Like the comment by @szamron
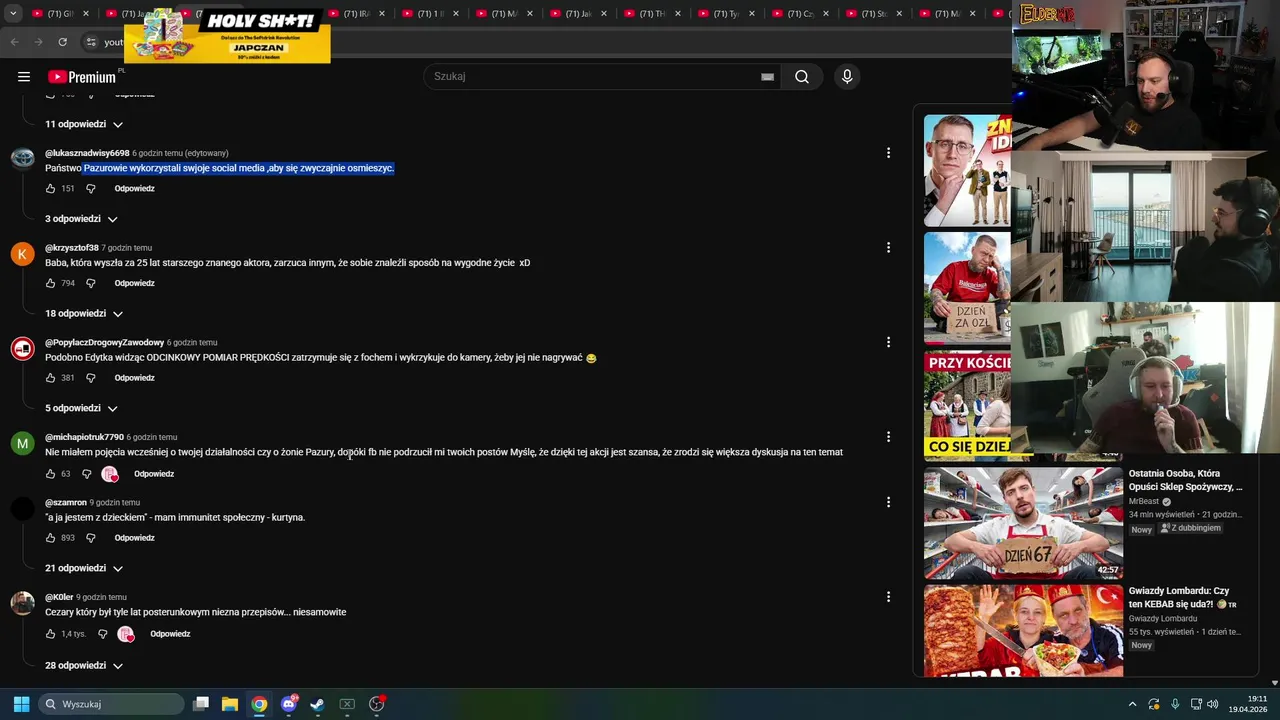The width and height of the screenshot is (1280, 720). coord(51,538)
